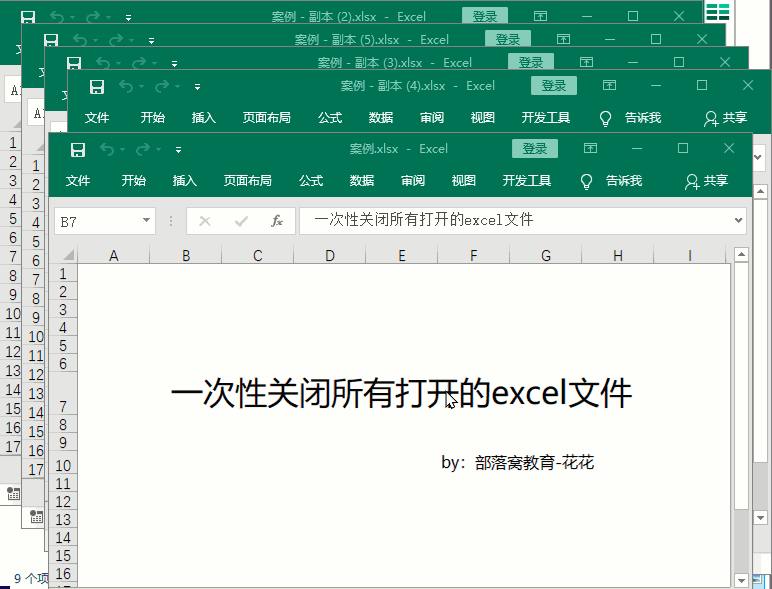Open ribbon display options in 副本 (5) window
This screenshot has width=772, height=589.
tap(563, 39)
